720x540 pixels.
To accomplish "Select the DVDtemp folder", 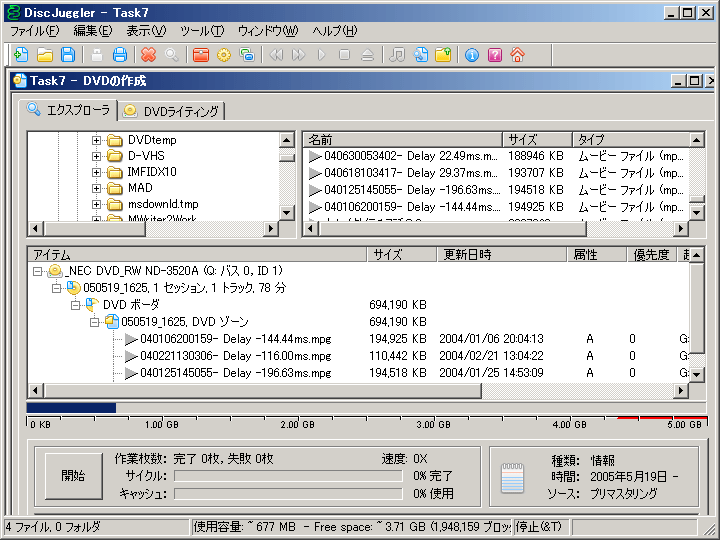I will (x=152, y=140).
